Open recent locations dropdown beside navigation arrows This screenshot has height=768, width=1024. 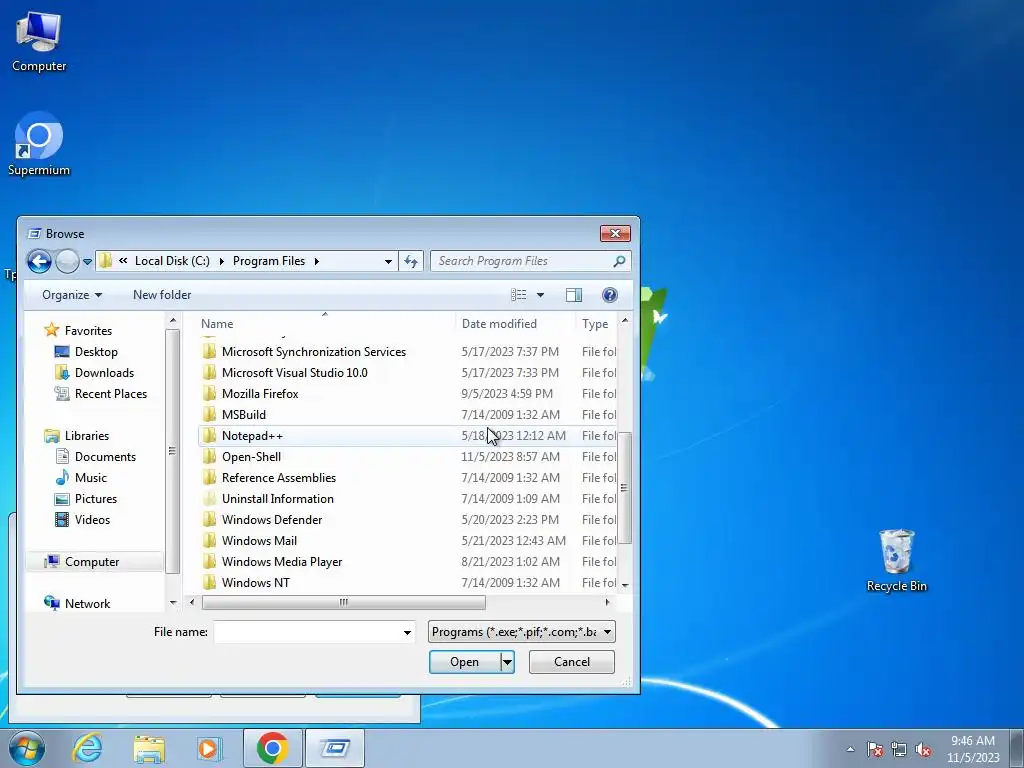pyautogui.click(x=87, y=262)
